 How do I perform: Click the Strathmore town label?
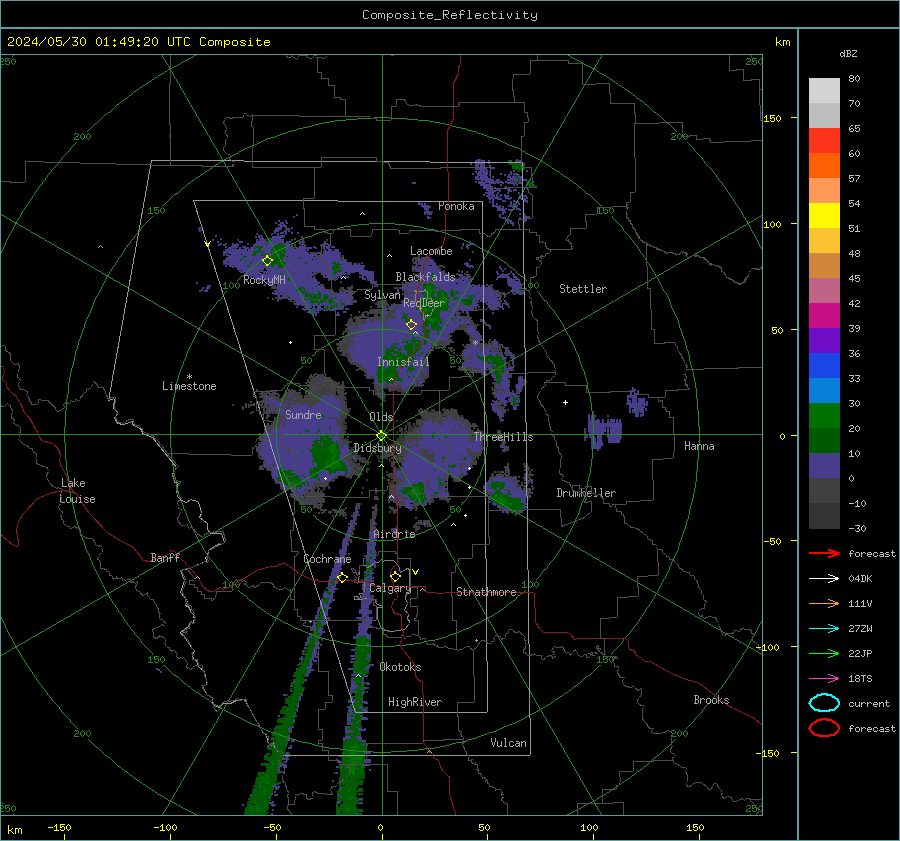pyautogui.click(x=486, y=592)
